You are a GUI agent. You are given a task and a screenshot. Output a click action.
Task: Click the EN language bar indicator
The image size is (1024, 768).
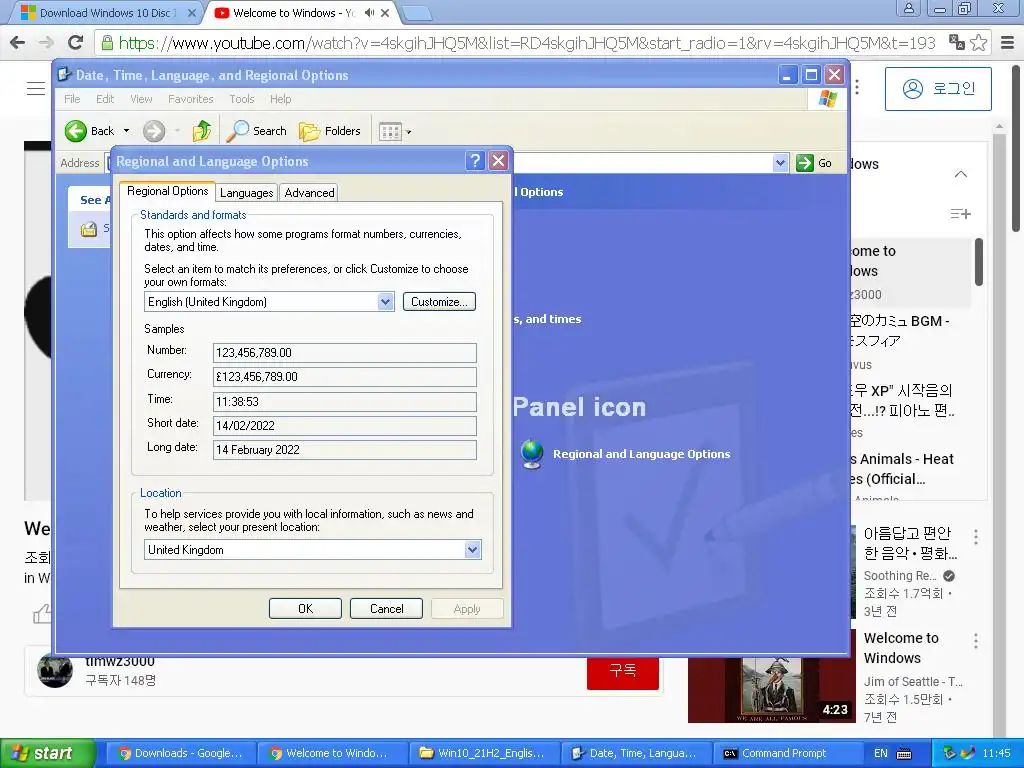pos(880,754)
